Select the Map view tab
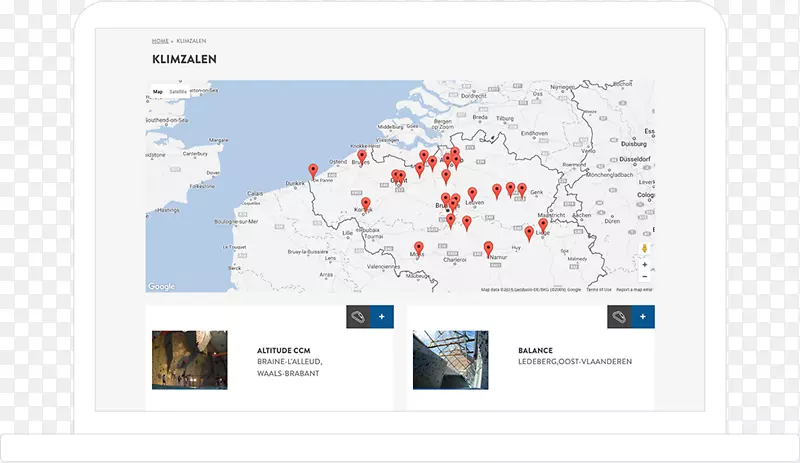 coord(158,91)
